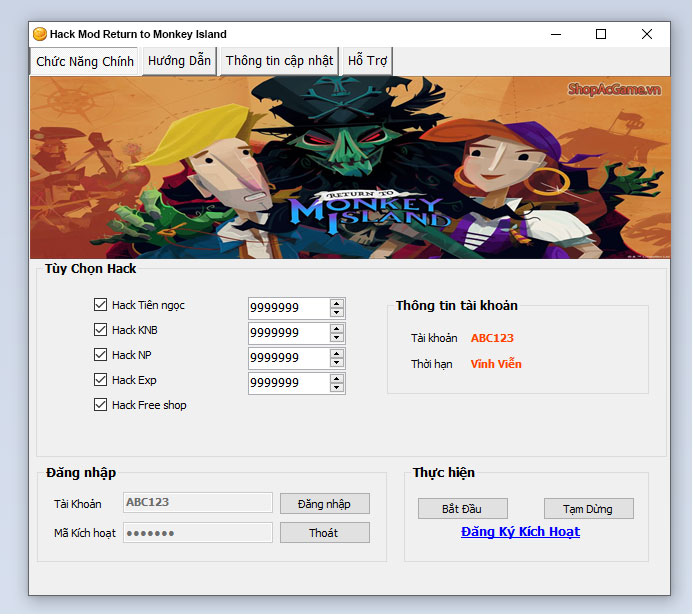Click the Thoát button

[x=324, y=533]
